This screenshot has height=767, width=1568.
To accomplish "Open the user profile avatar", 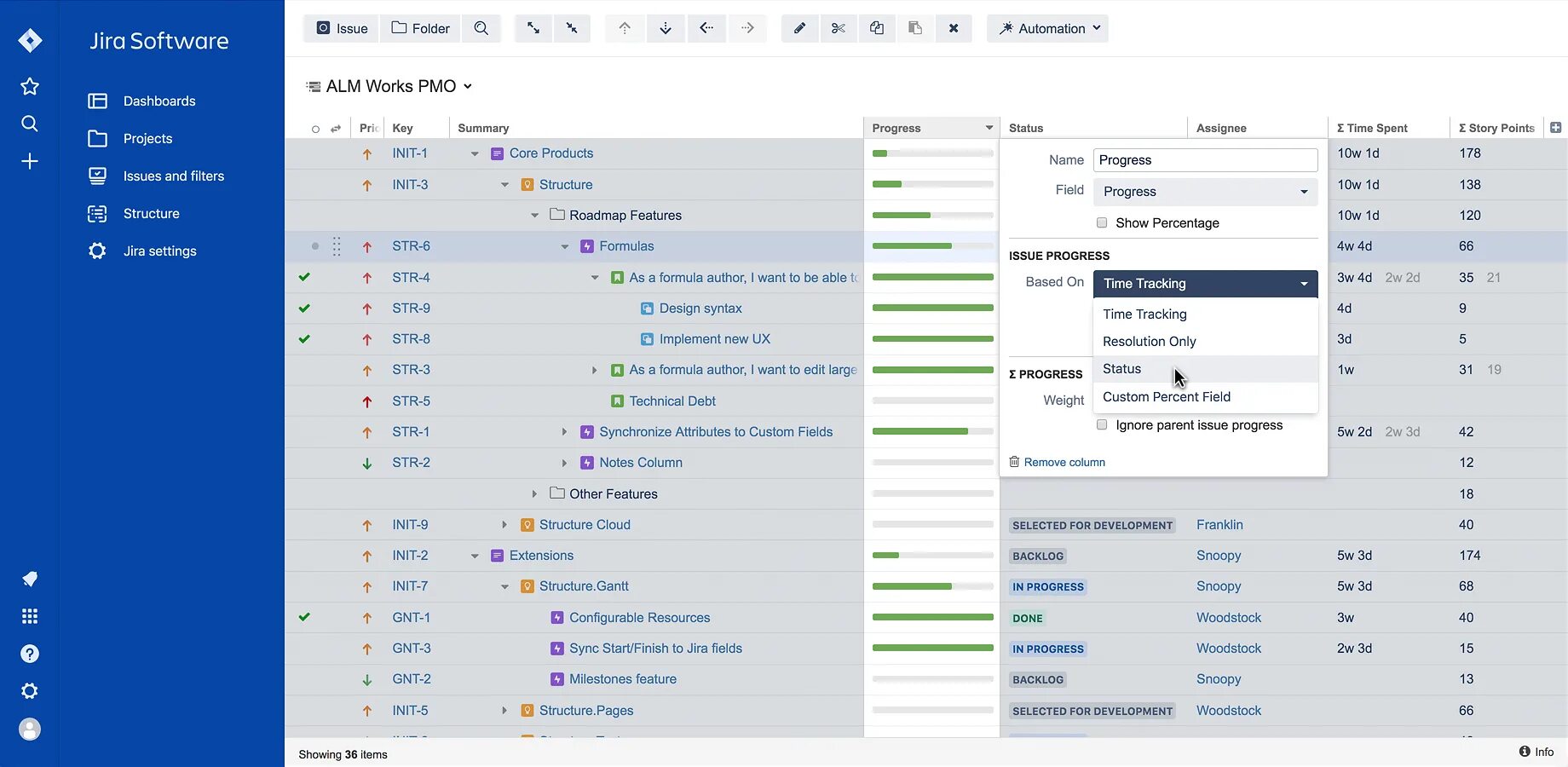I will (30, 729).
